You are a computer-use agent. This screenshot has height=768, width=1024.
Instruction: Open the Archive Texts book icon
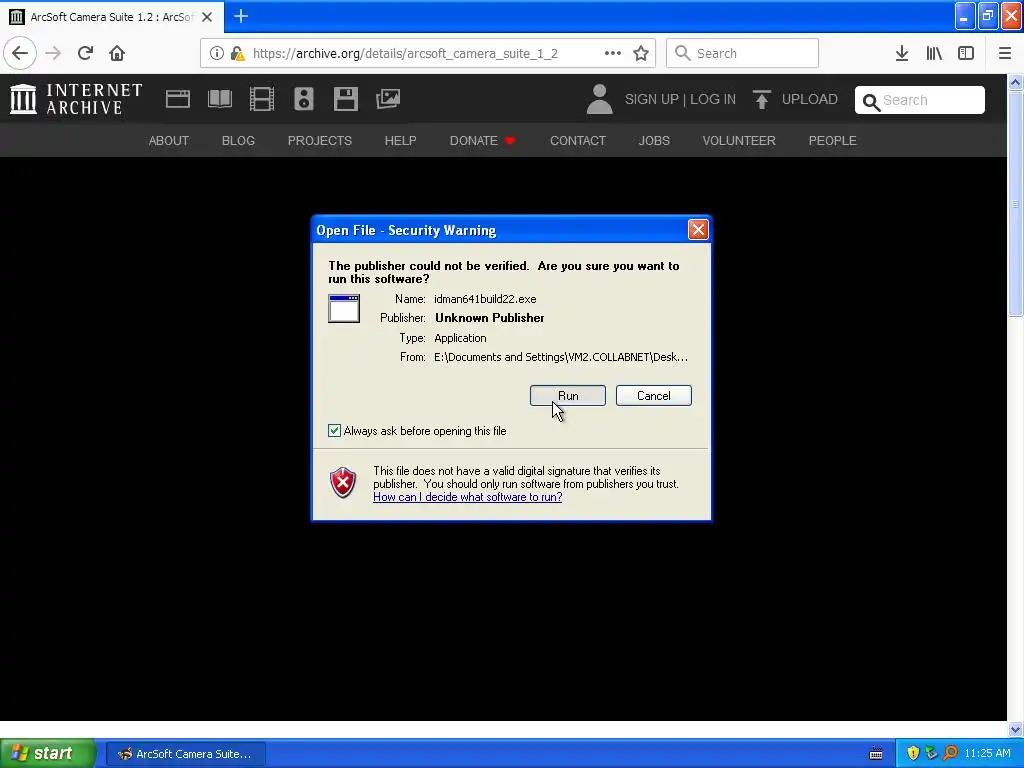pos(220,99)
